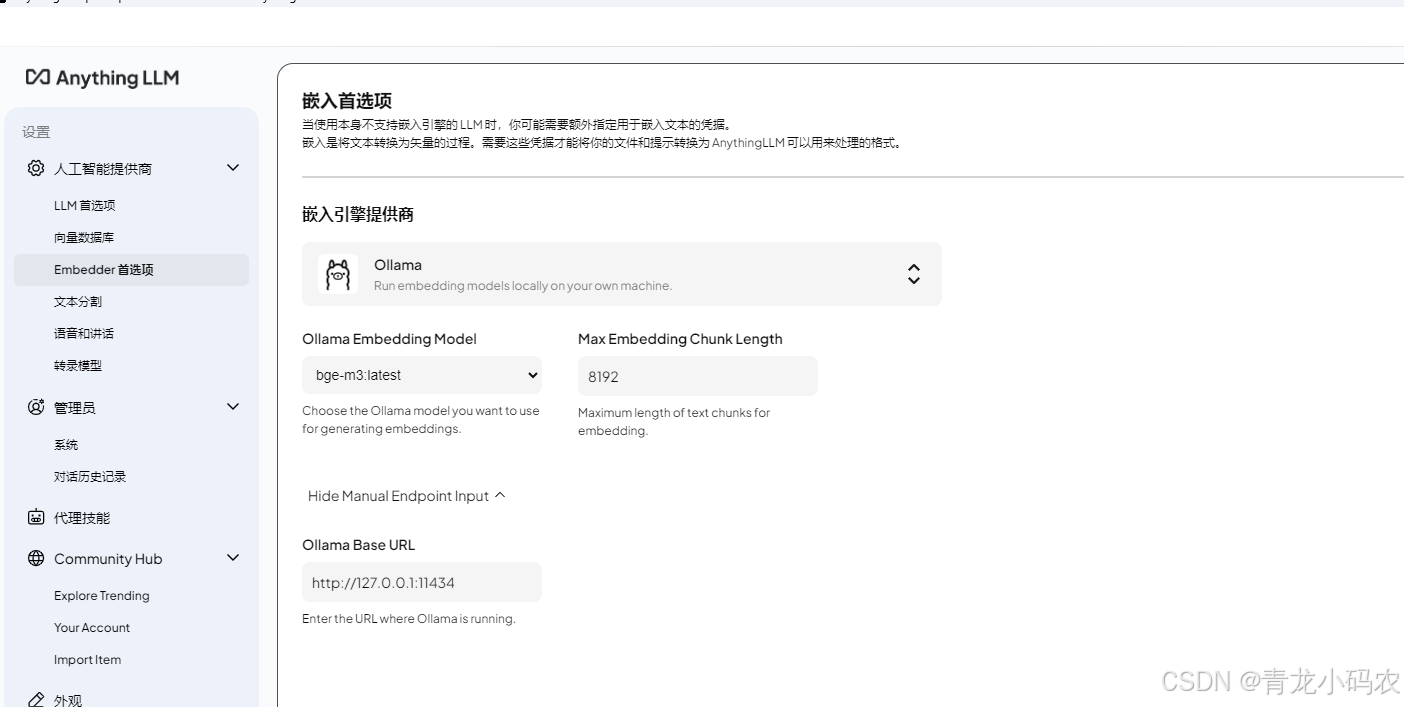Screen dimensions: 1404x707
Task: Open Your Account page
Action: point(92,627)
